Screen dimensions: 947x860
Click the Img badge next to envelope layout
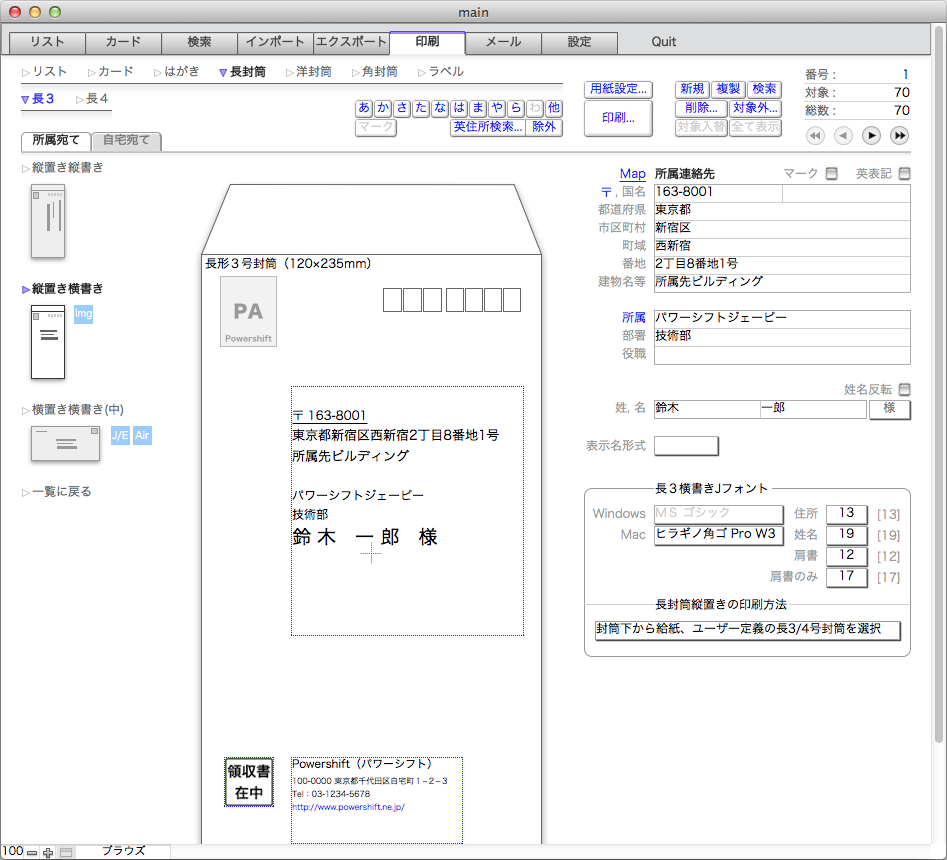coord(83,314)
